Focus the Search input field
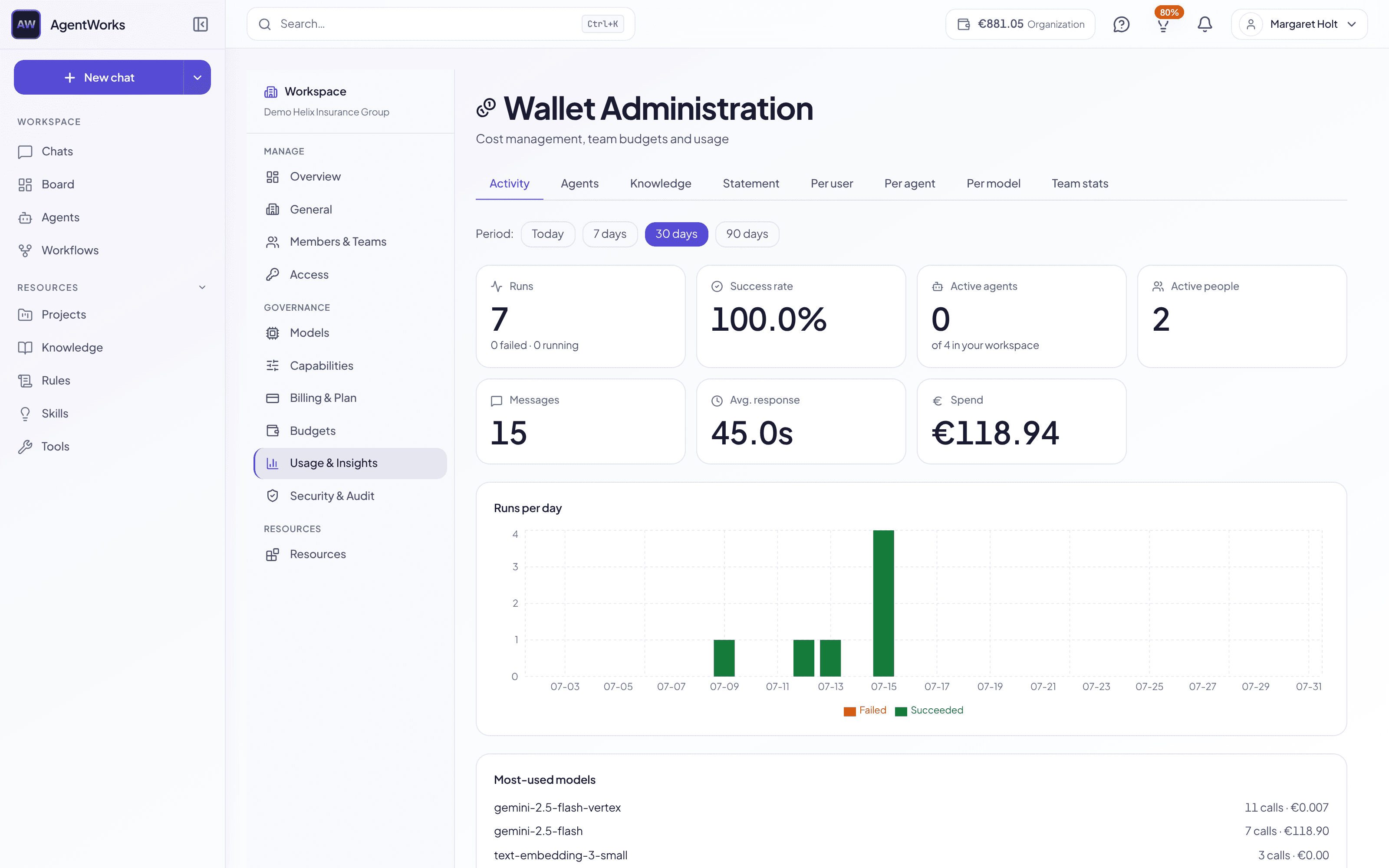 (441, 24)
